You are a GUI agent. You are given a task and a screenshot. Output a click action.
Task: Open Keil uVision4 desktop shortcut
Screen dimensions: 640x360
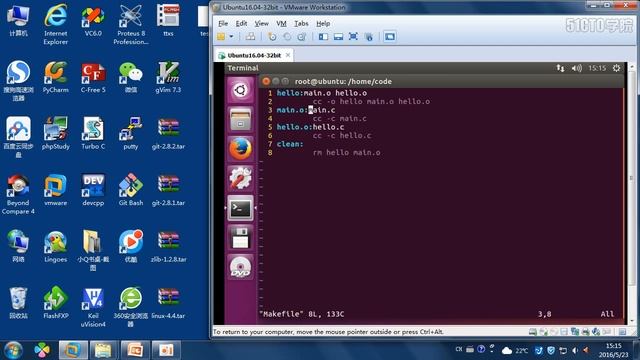[x=93, y=306]
